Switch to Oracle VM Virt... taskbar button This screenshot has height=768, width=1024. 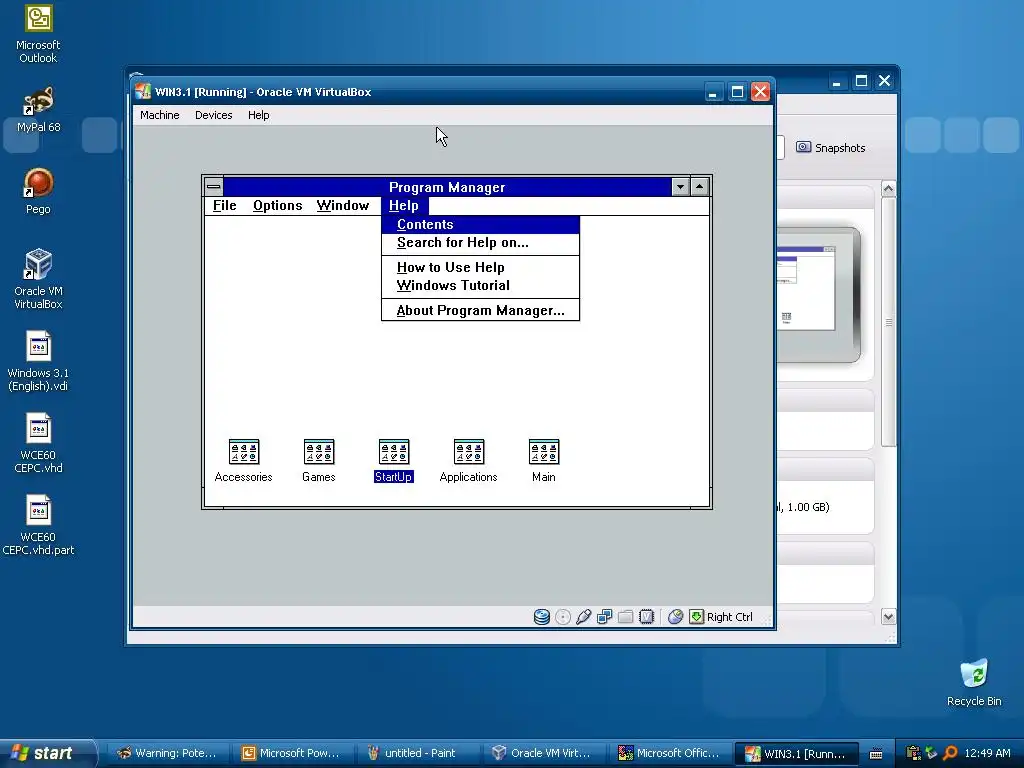coord(542,754)
